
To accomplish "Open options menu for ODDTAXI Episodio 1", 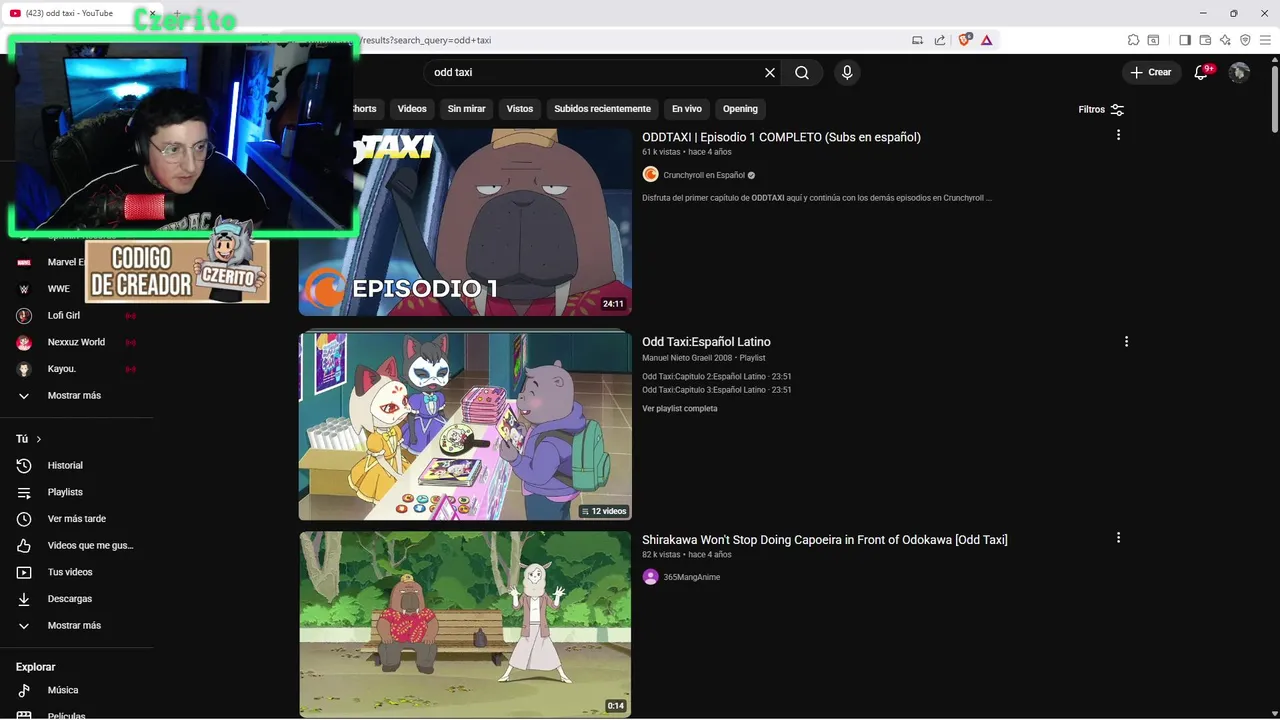I will [x=1118, y=135].
